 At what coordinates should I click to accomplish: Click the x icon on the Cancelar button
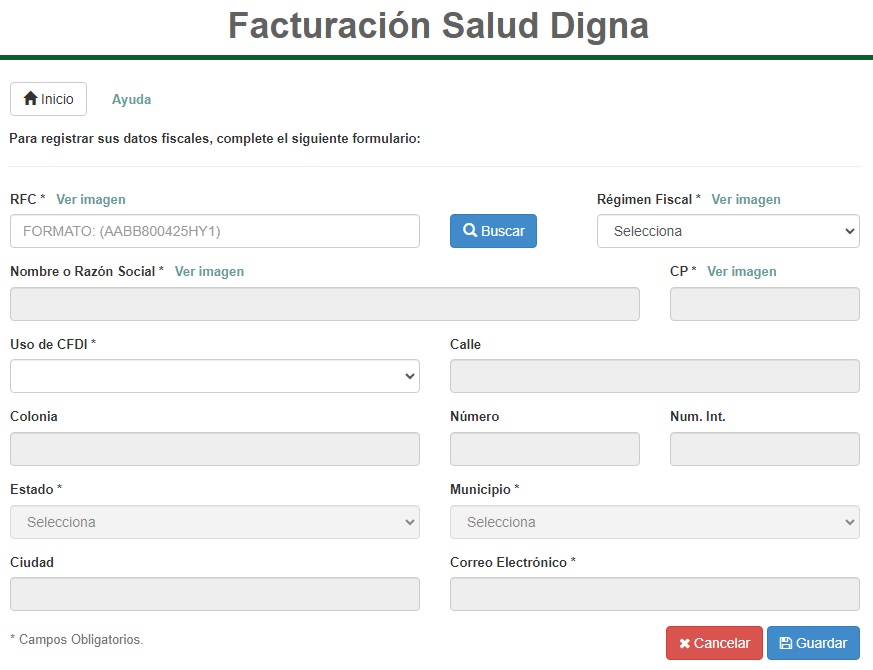(684, 643)
